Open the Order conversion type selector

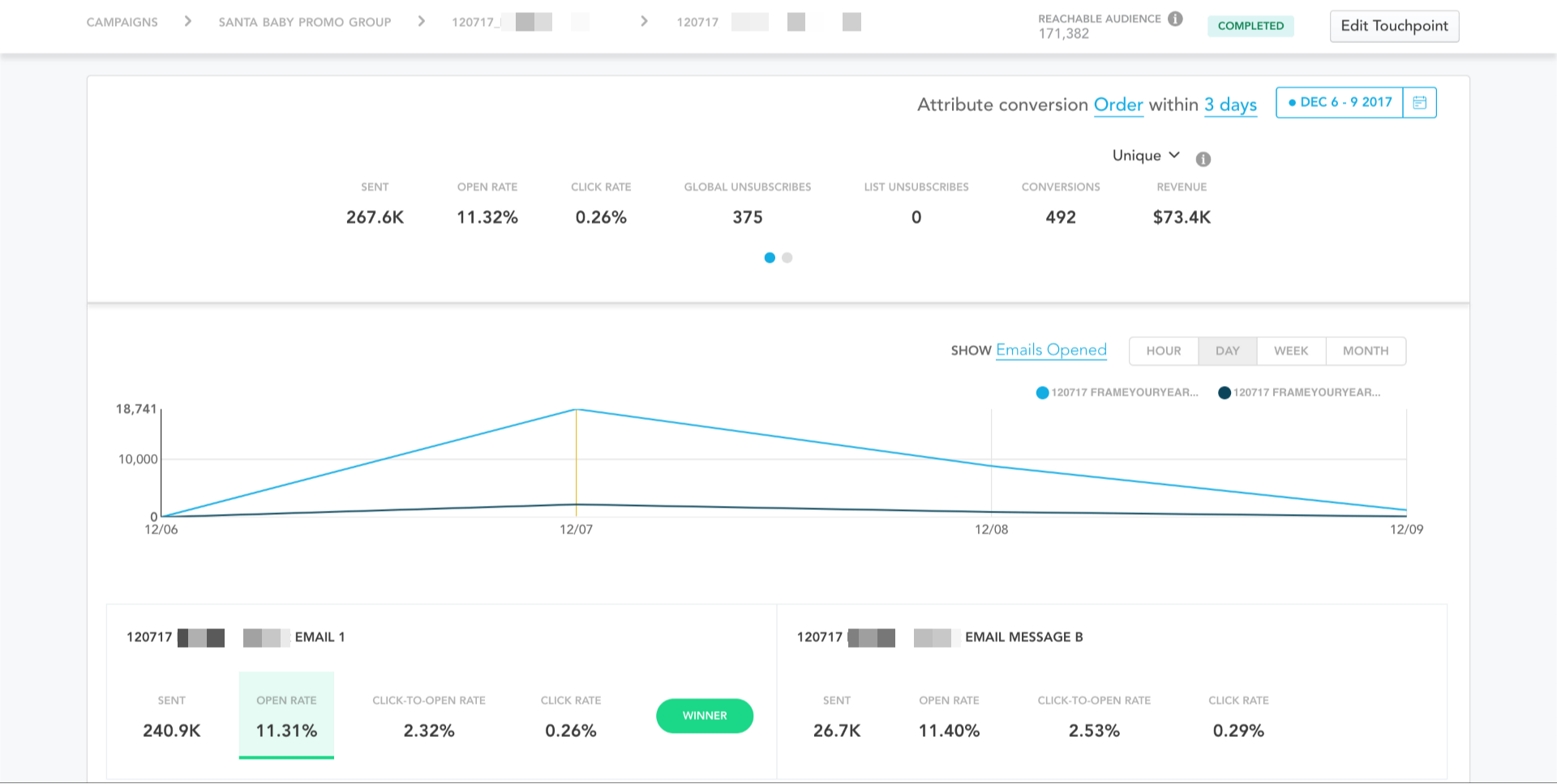1118,105
